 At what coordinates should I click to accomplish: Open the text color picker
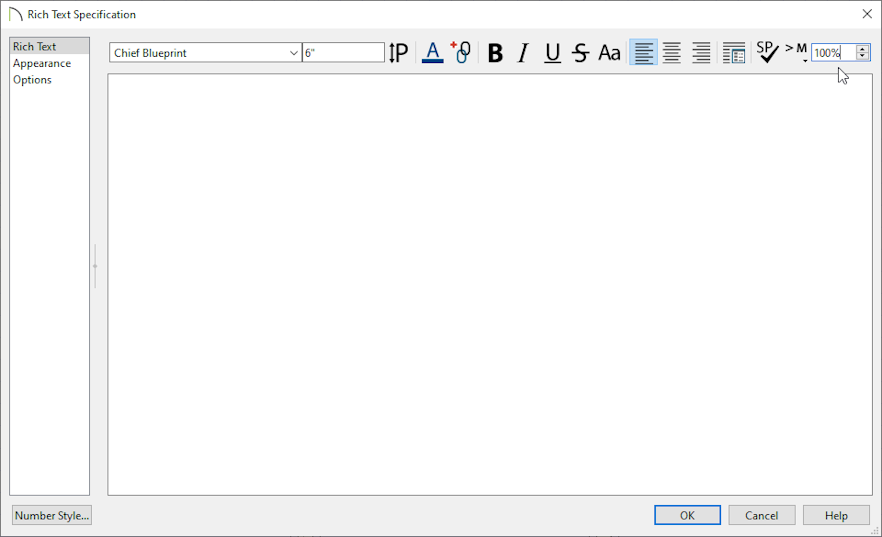pyautogui.click(x=433, y=53)
